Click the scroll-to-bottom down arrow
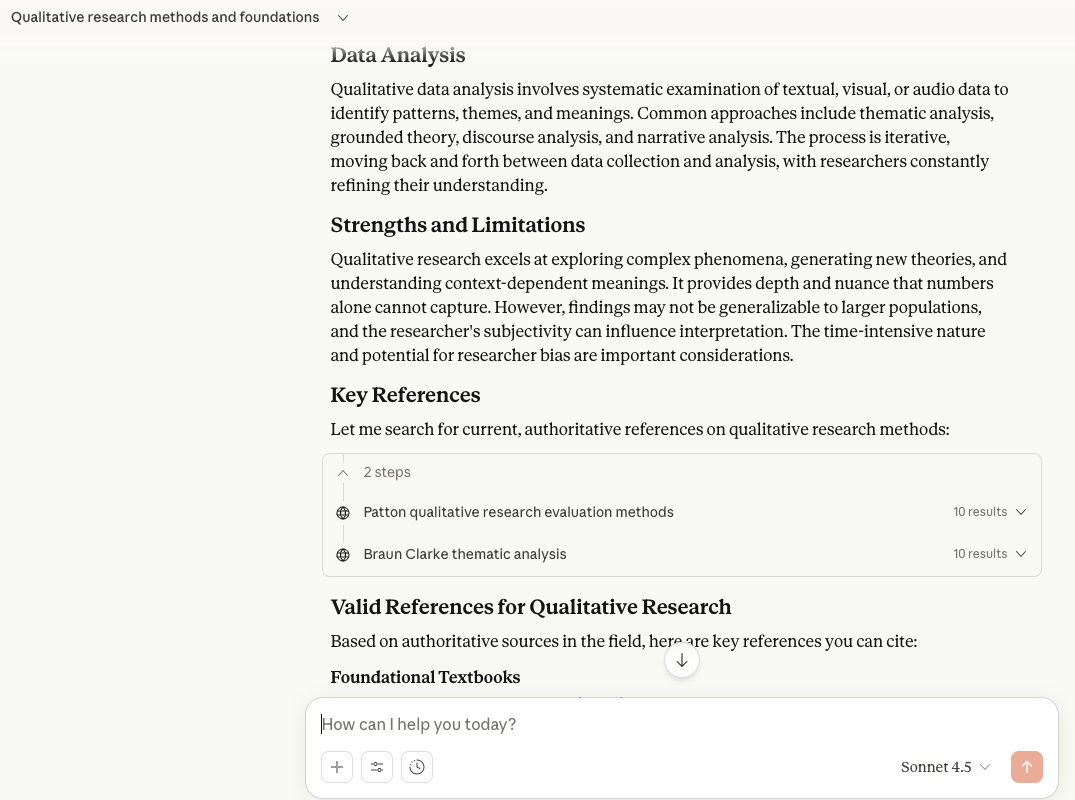This screenshot has height=800, width=1075. coord(682,660)
